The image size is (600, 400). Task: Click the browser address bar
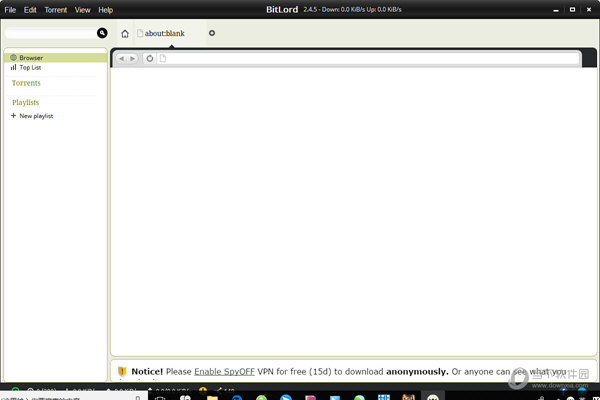pos(368,59)
